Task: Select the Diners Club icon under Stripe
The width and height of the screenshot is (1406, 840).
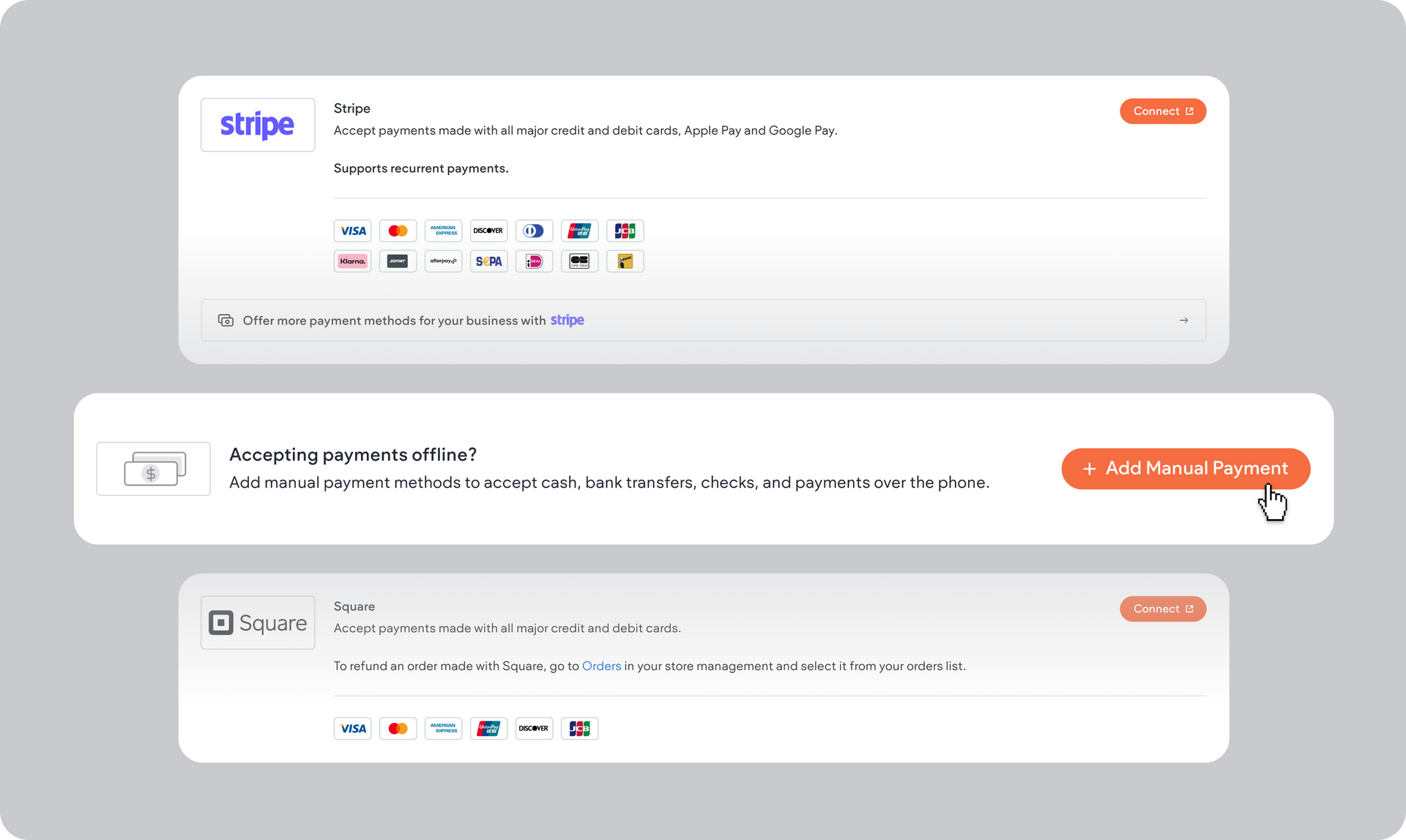Action: click(534, 231)
